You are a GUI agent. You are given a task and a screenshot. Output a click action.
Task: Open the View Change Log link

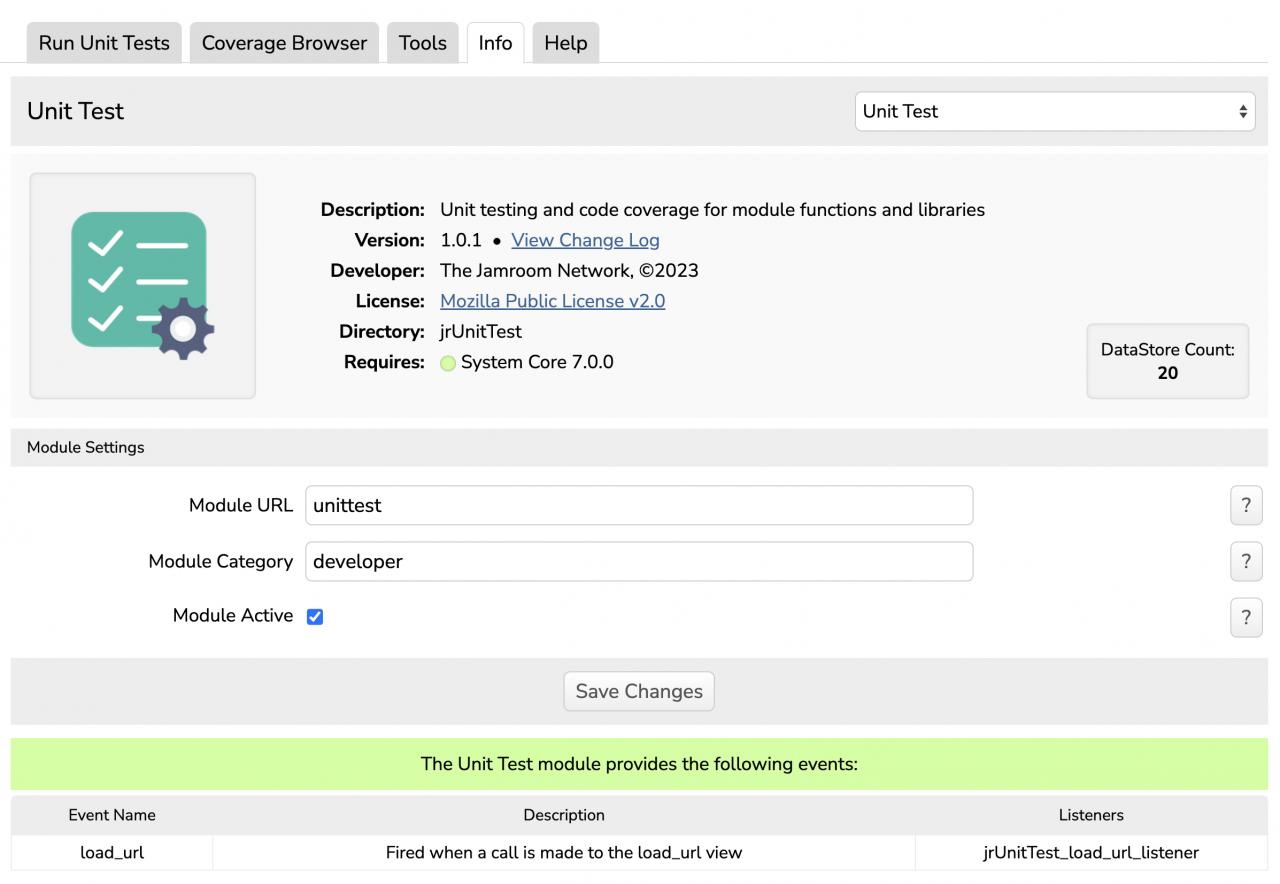(x=585, y=240)
